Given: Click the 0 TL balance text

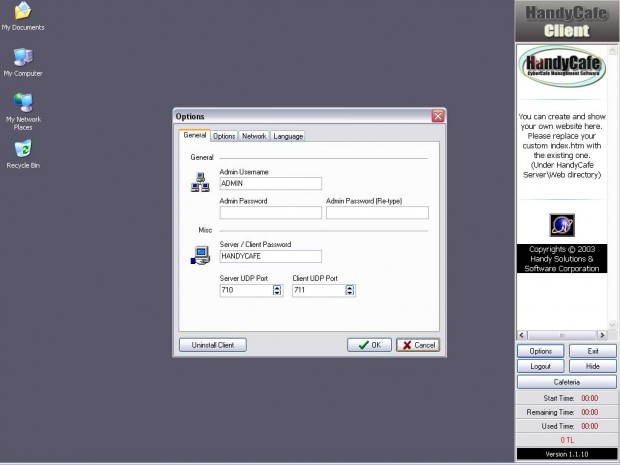Looking at the screenshot, I should pos(567,440).
